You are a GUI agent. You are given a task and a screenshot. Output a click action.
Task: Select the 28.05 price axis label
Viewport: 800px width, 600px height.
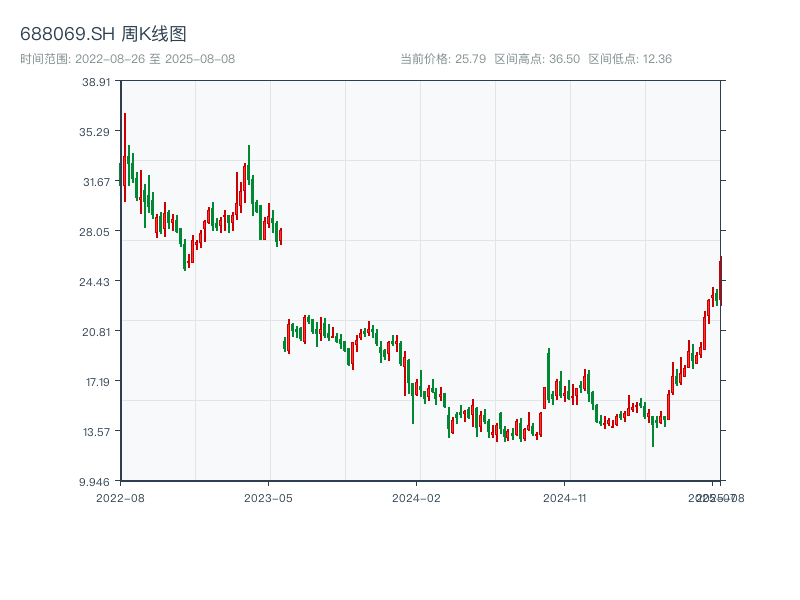pos(97,232)
